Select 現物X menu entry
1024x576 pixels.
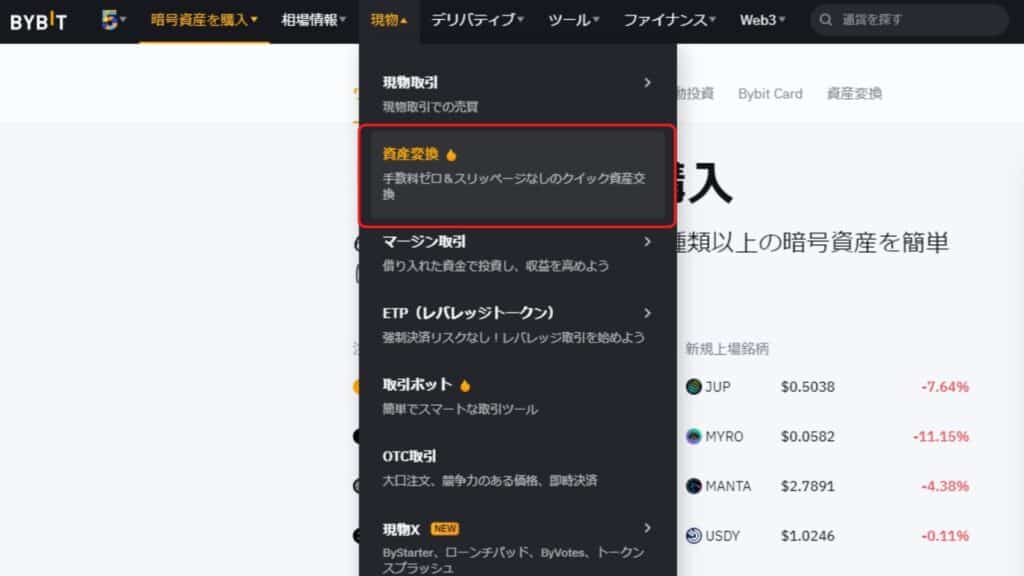click(x=517, y=547)
